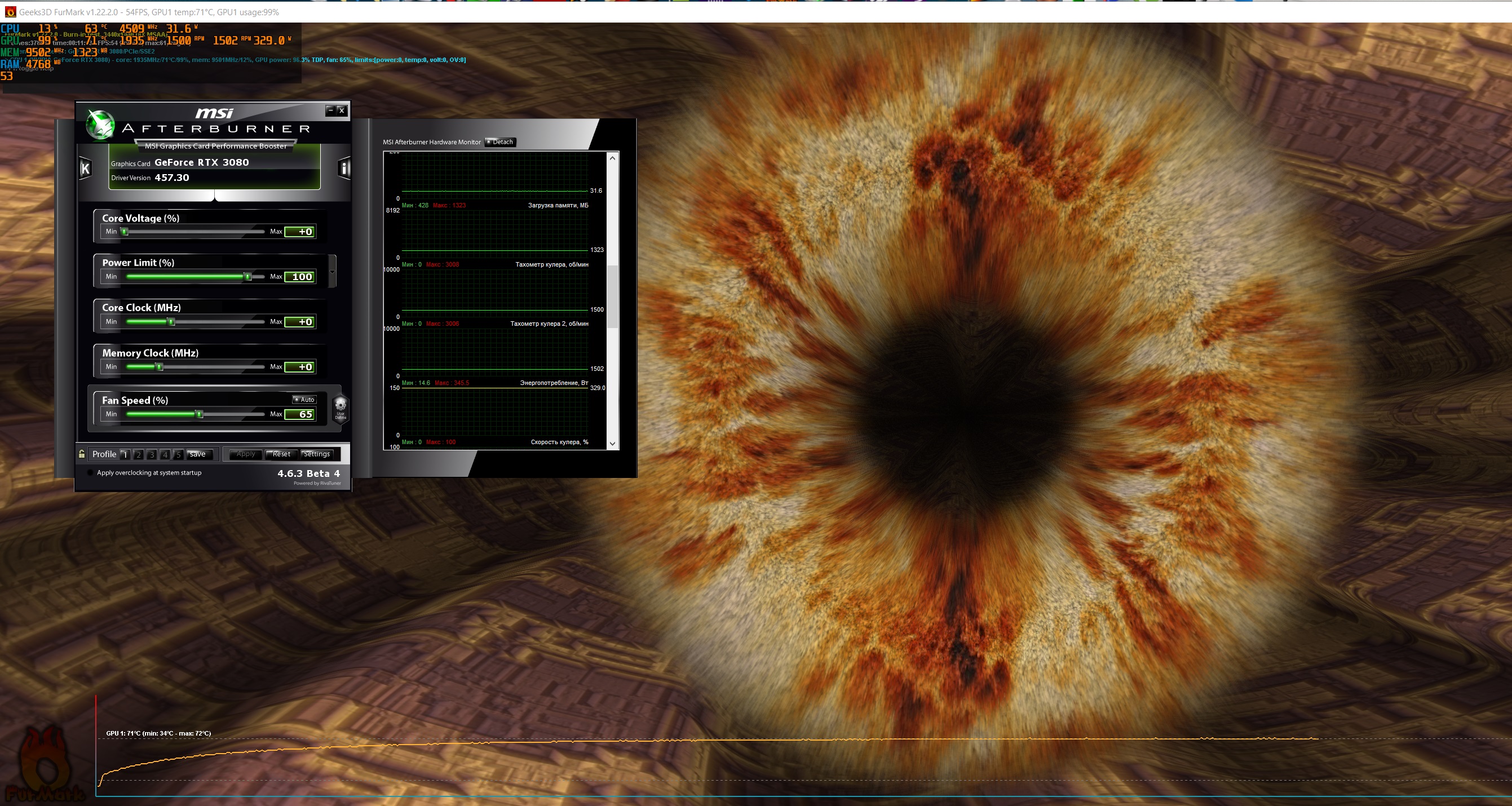Toggle Auto fan speed mode

click(x=304, y=400)
